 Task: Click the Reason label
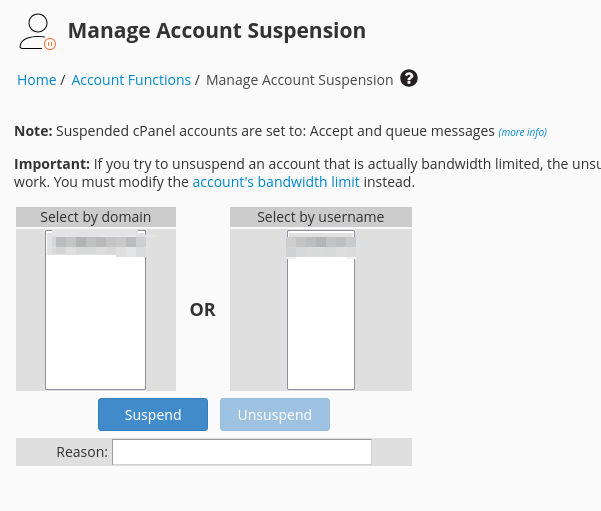coord(82,452)
